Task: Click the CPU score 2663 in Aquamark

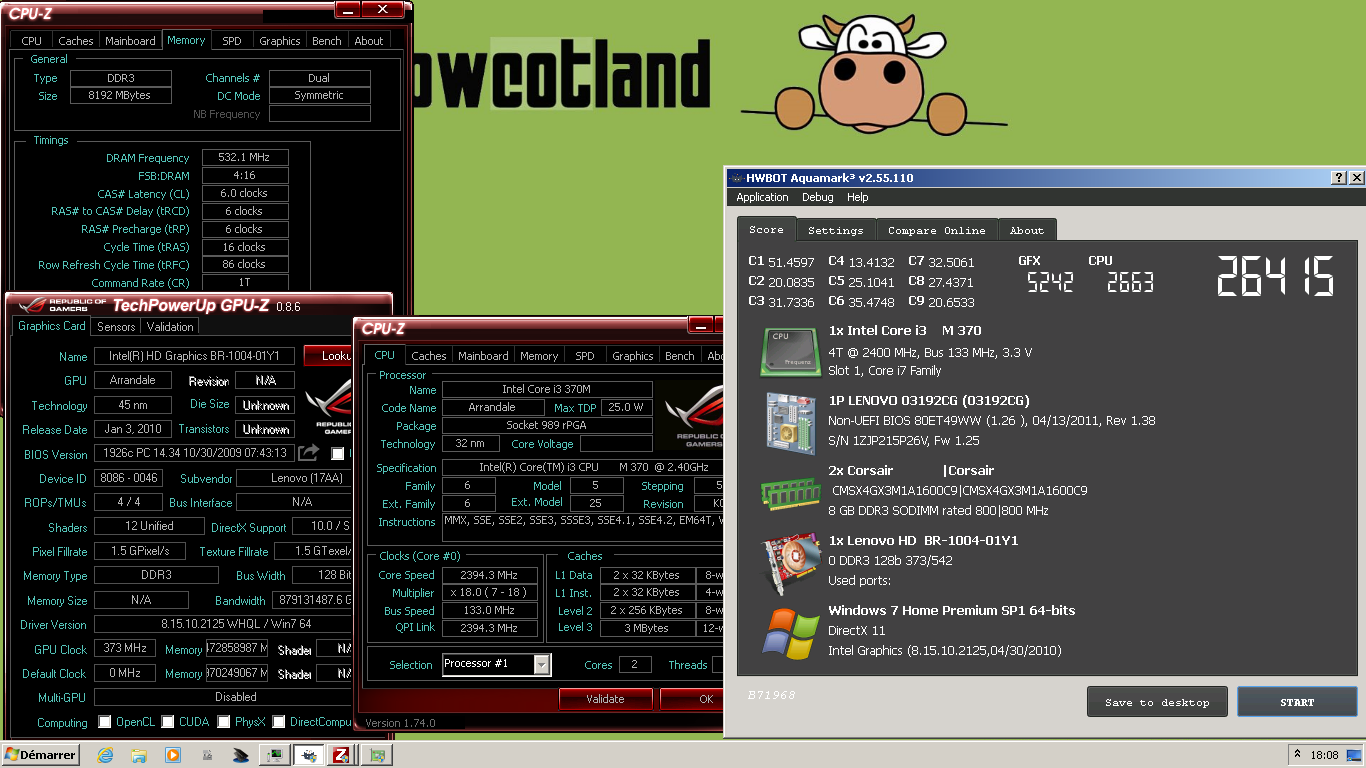Action: [x=1130, y=283]
